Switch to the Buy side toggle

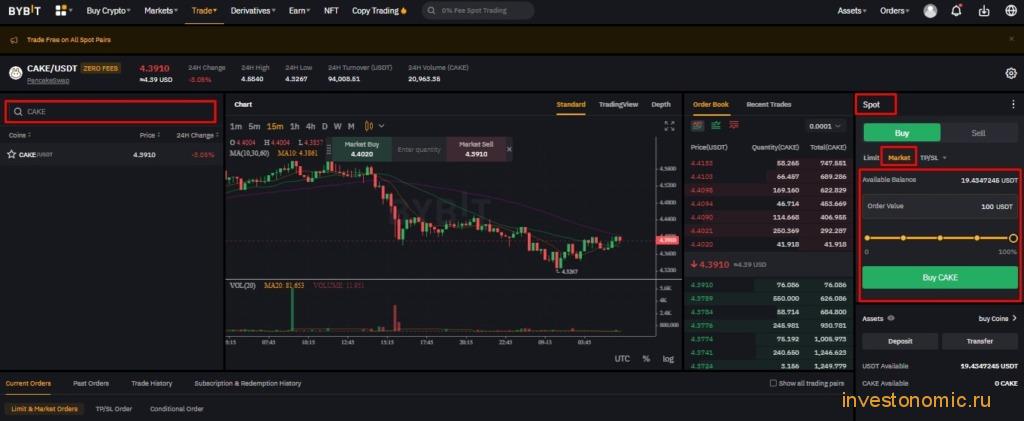pyautogui.click(x=902, y=133)
